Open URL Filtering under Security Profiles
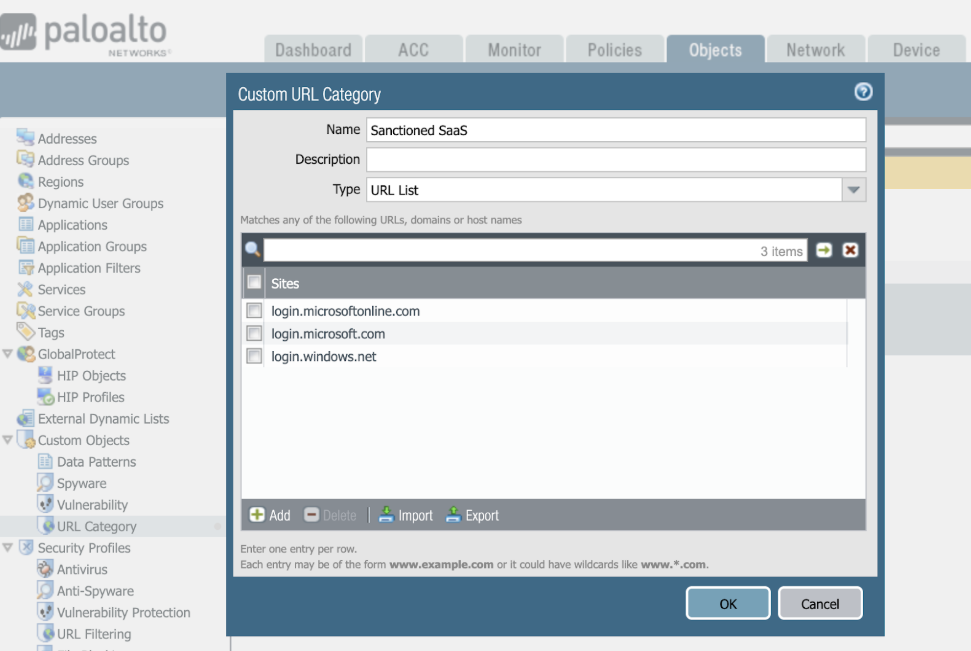The height and width of the screenshot is (651, 971). pos(94,634)
